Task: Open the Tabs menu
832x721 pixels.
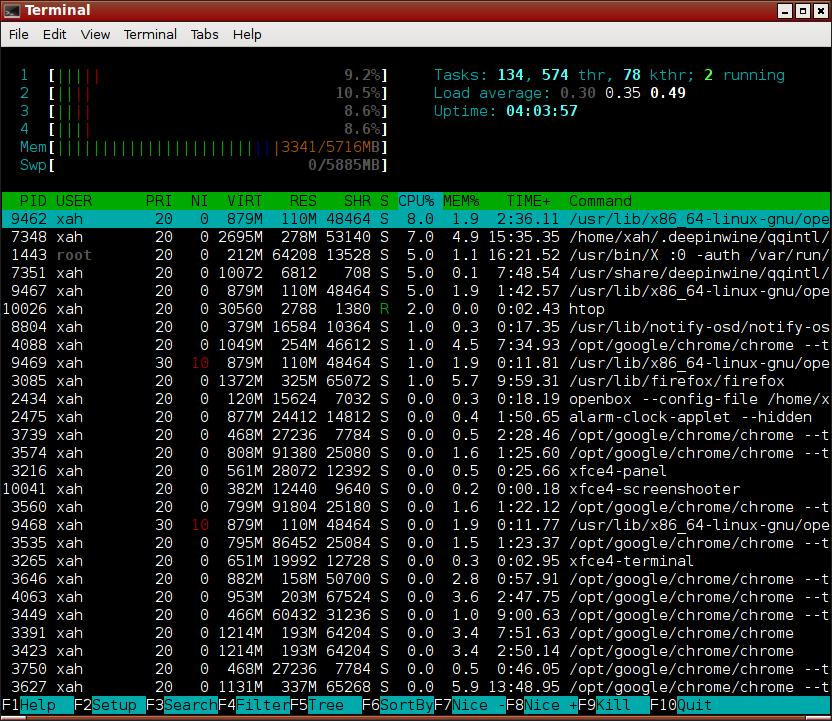Action: point(204,34)
